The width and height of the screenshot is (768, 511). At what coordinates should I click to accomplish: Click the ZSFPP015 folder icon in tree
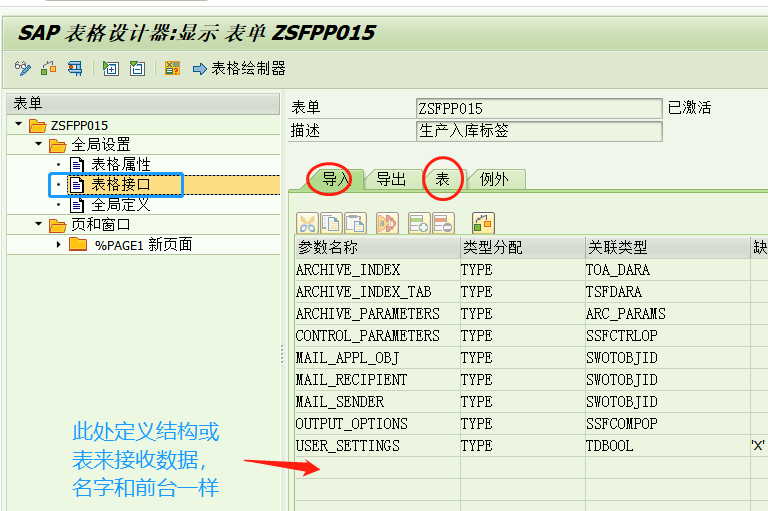[x=37, y=126]
